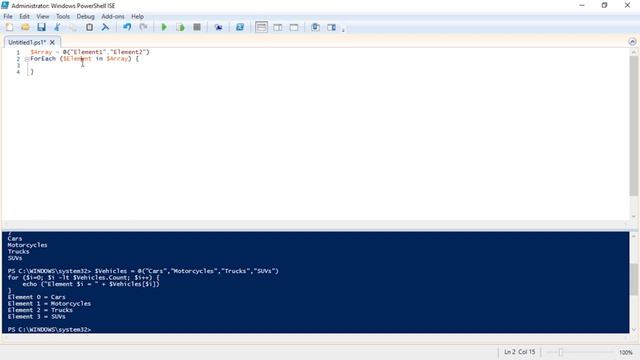Click the Ln 2 Col 15 indicator
This screenshot has height=360, width=640.
coord(519,352)
